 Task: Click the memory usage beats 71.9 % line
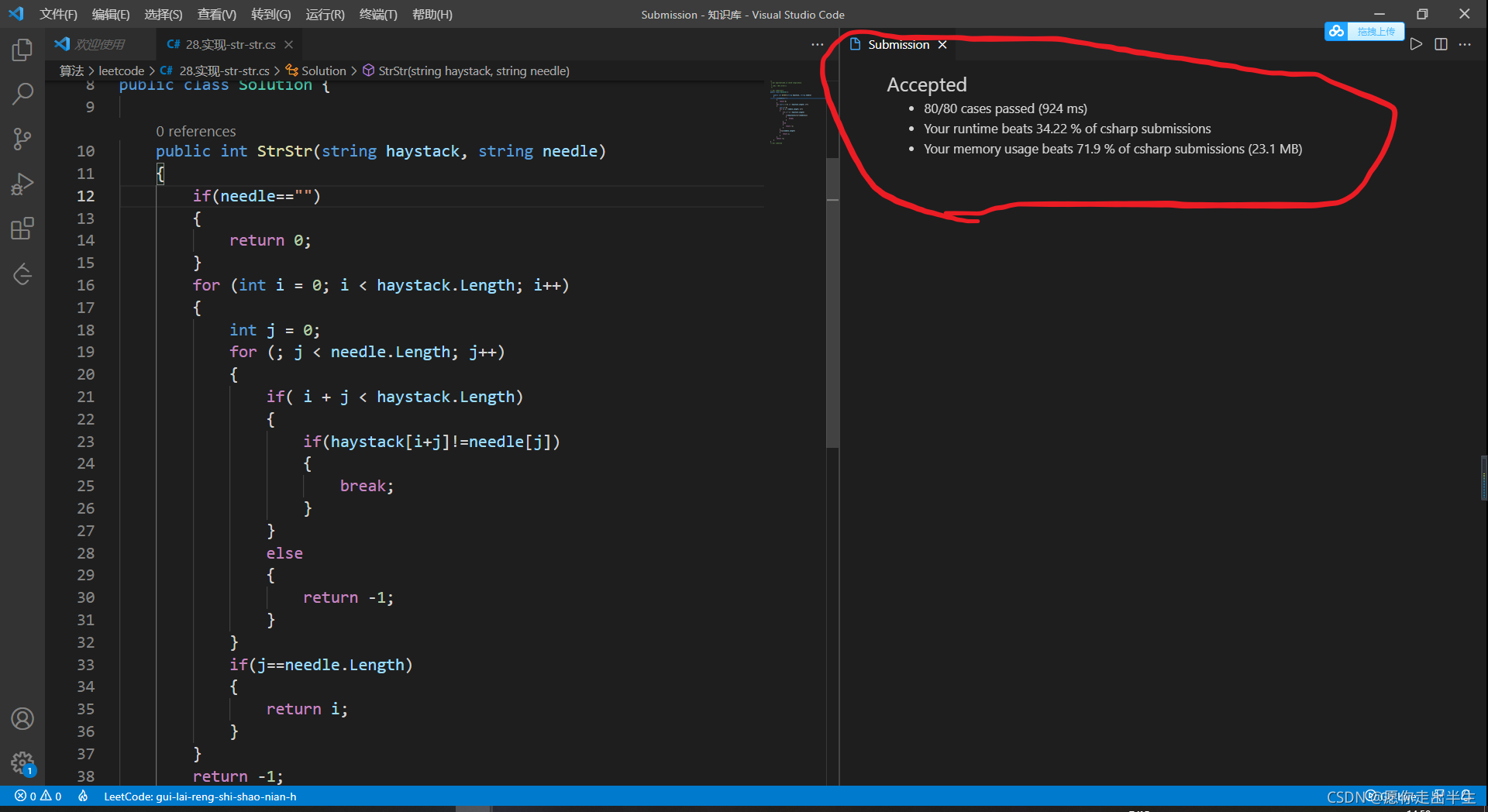pyautogui.click(x=1113, y=149)
